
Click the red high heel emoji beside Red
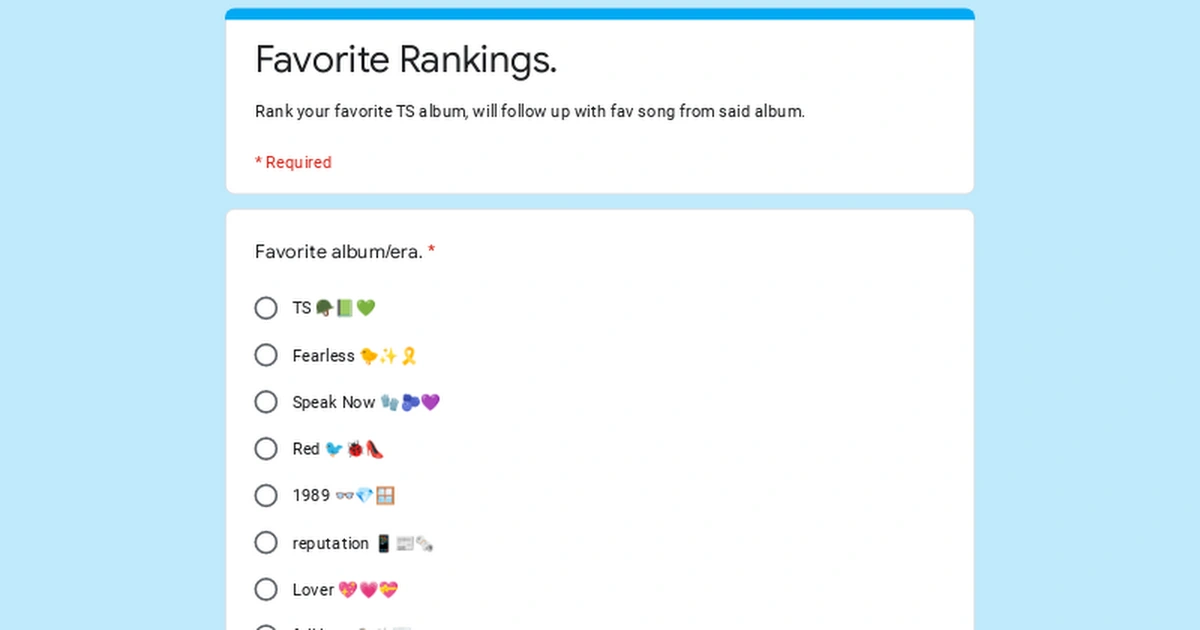[373, 448]
